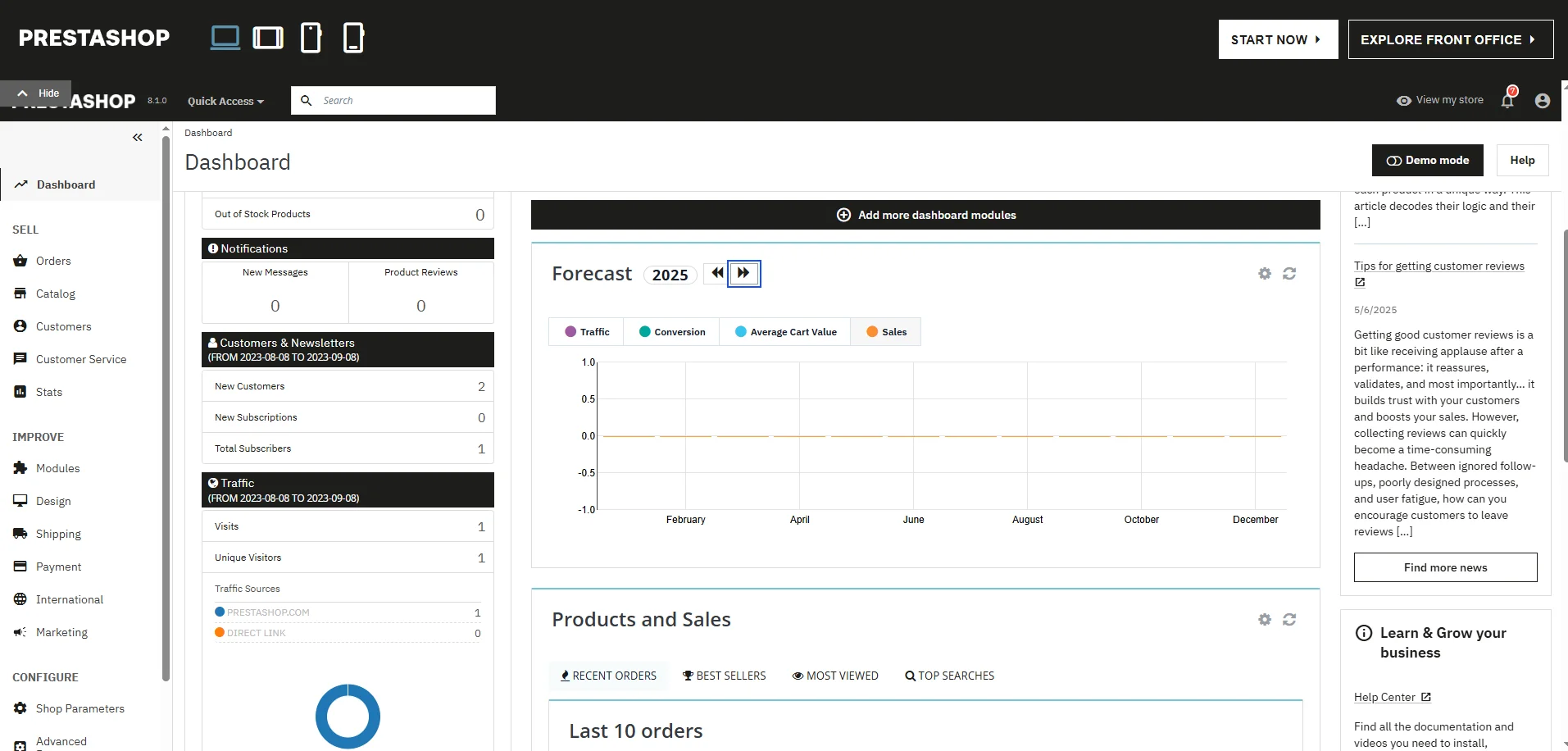The image size is (1568, 751).
Task: Toggle Demo mode switch
Action: (1427, 161)
